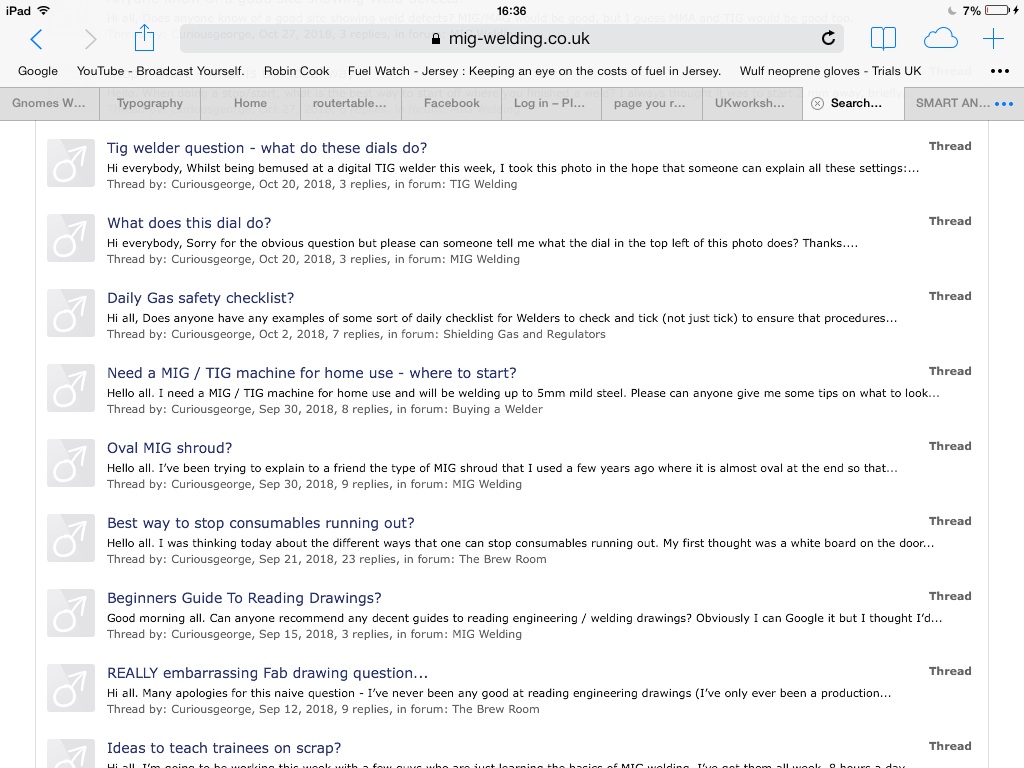Open thread Tig welder question dials
The height and width of the screenshot is (768, 1024).
pos(267,148)
